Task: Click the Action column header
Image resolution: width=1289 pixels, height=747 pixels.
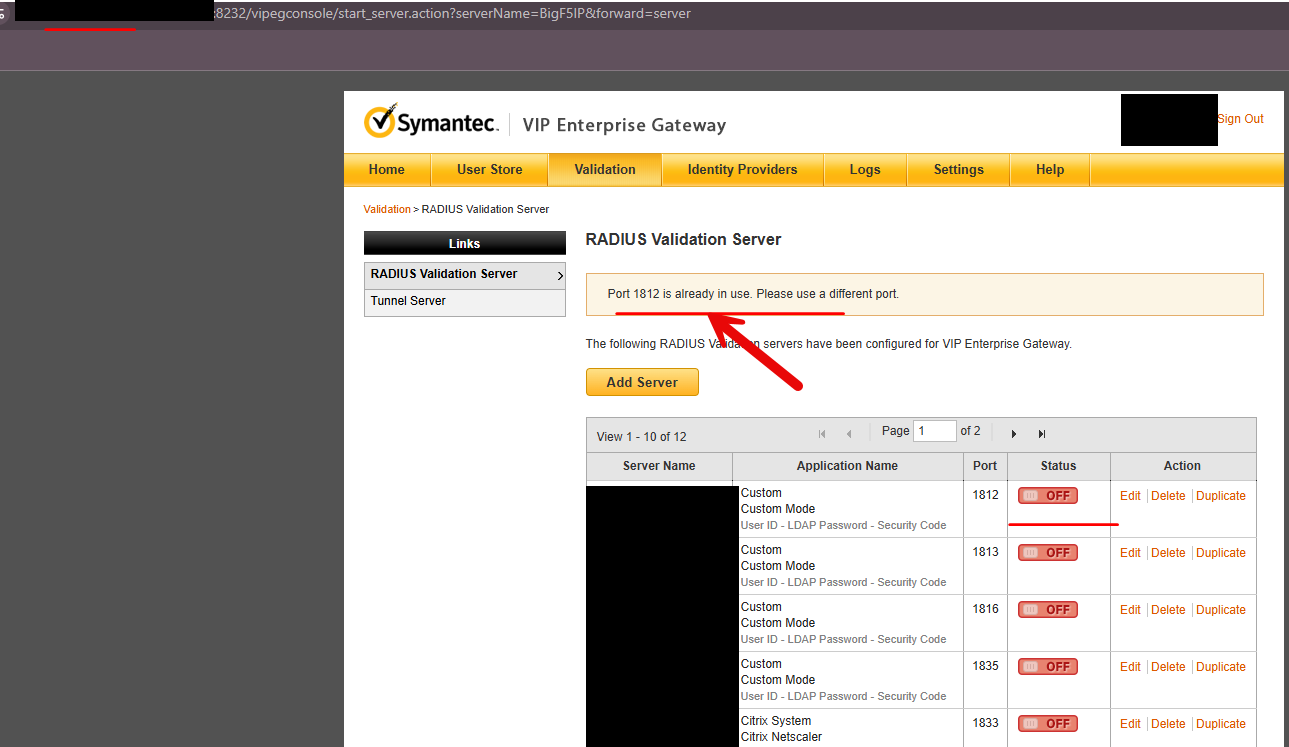Action: (1182, 466)
